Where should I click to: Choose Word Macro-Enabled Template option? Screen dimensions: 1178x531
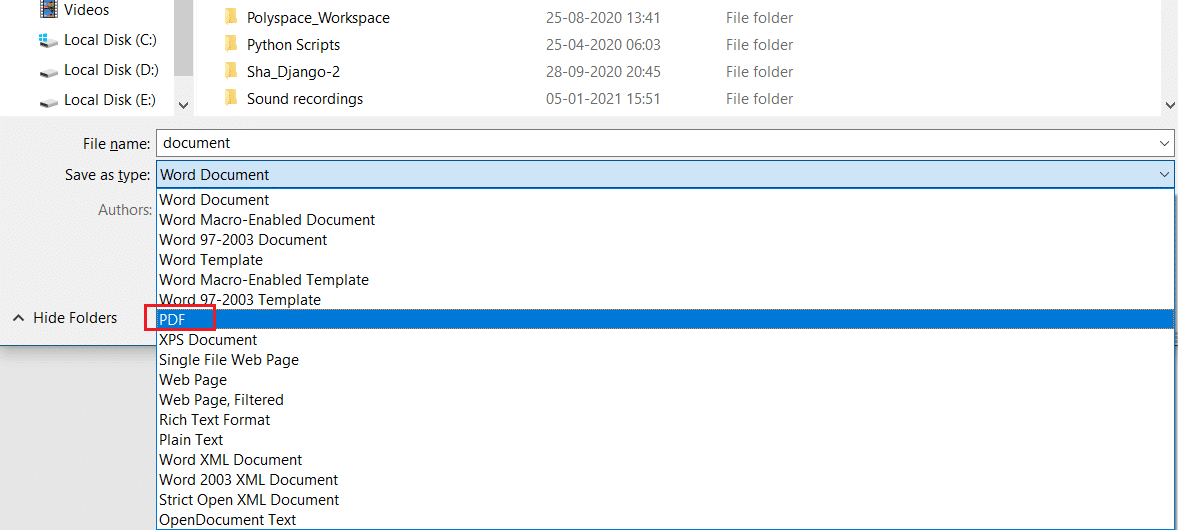click(x=665, y=279)
